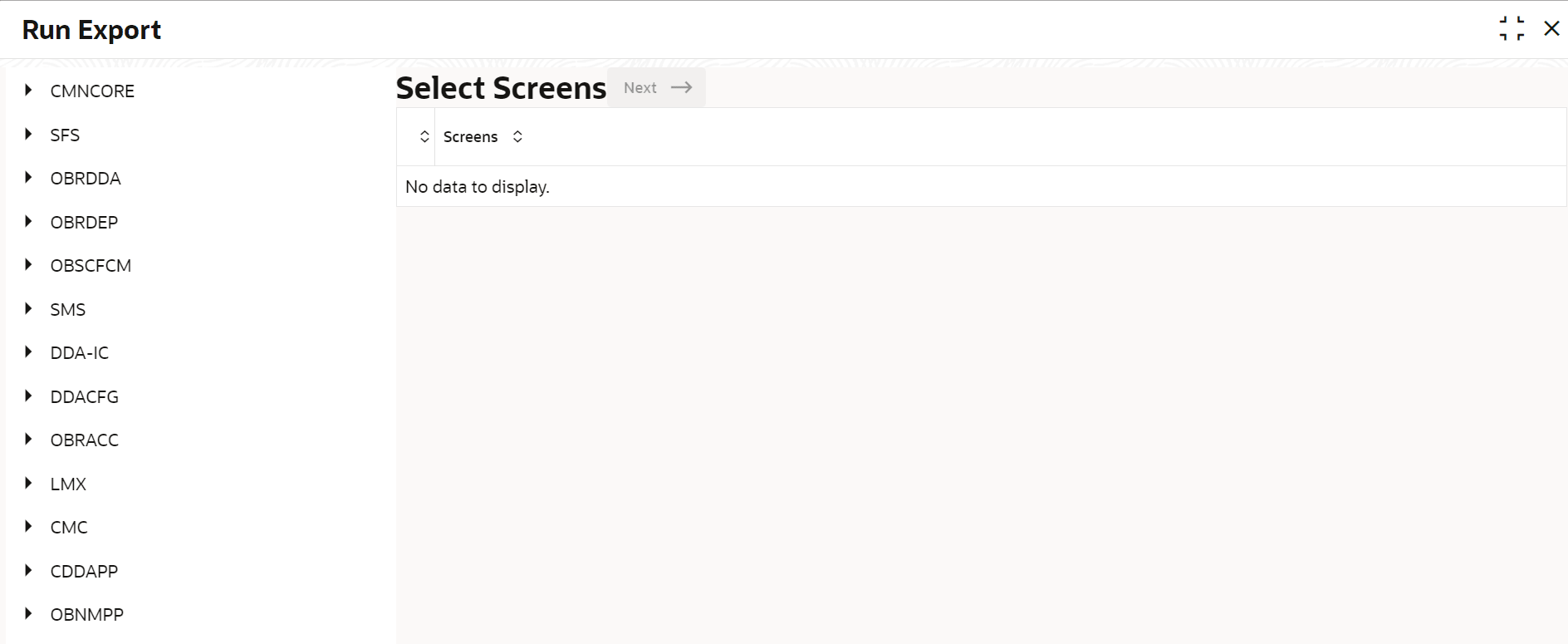1568x644 pixels.
Task: Collapse the Run Export dialog size
Action: 1512,28
